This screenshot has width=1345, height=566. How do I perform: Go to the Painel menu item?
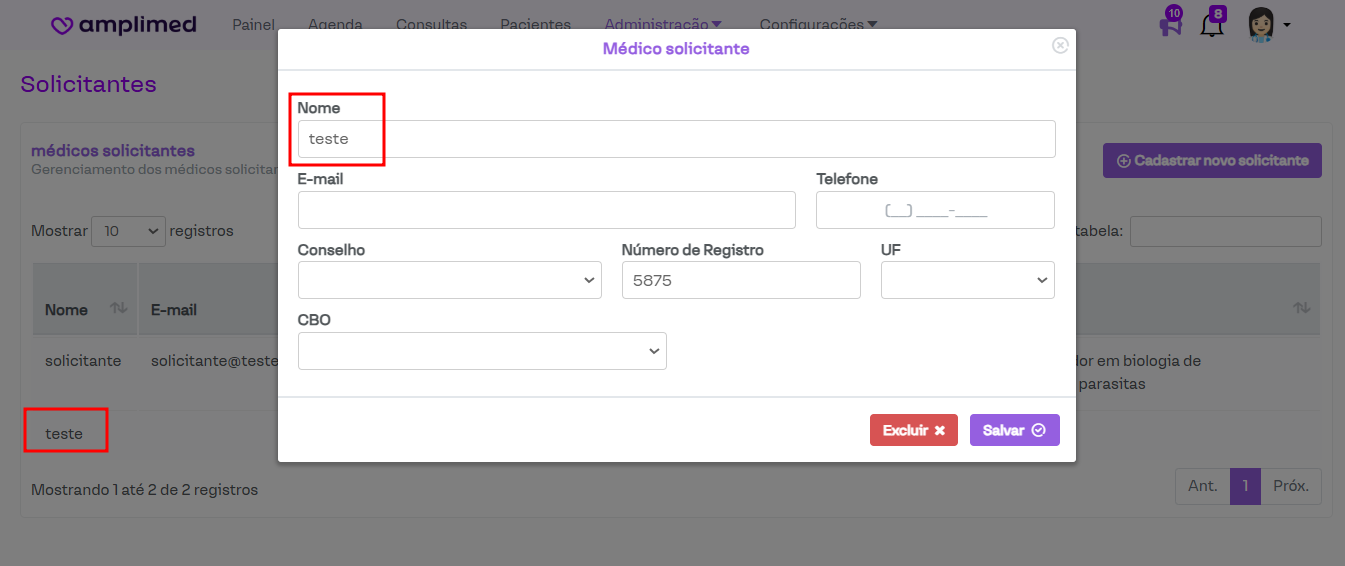[253, 24]
